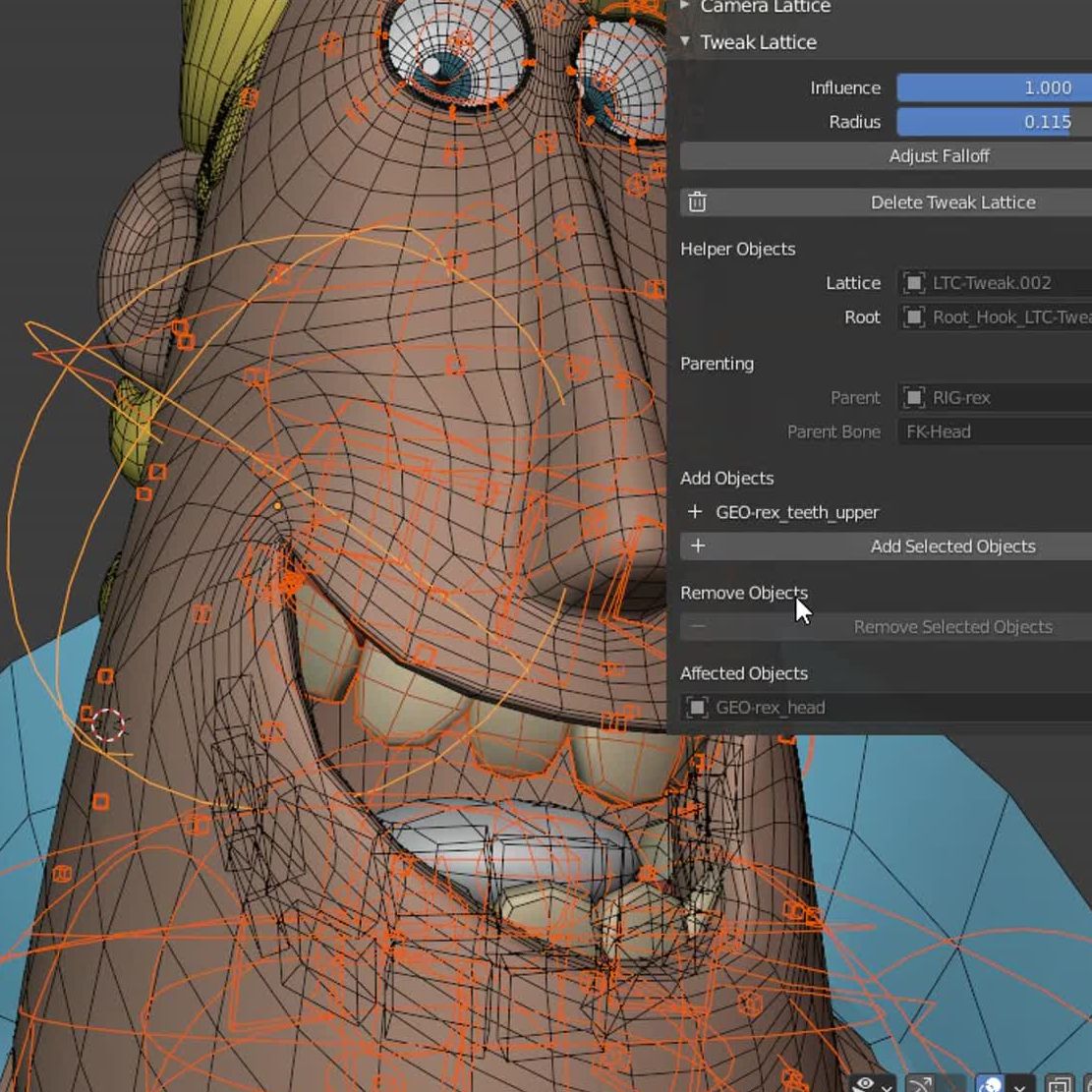Image resolution: width=1092 pixels, height=1092 pixels.
Task: Click plus icon beside GEO-rex_teeth_upper
Action: pyautogui.click(x=696, y=512)
